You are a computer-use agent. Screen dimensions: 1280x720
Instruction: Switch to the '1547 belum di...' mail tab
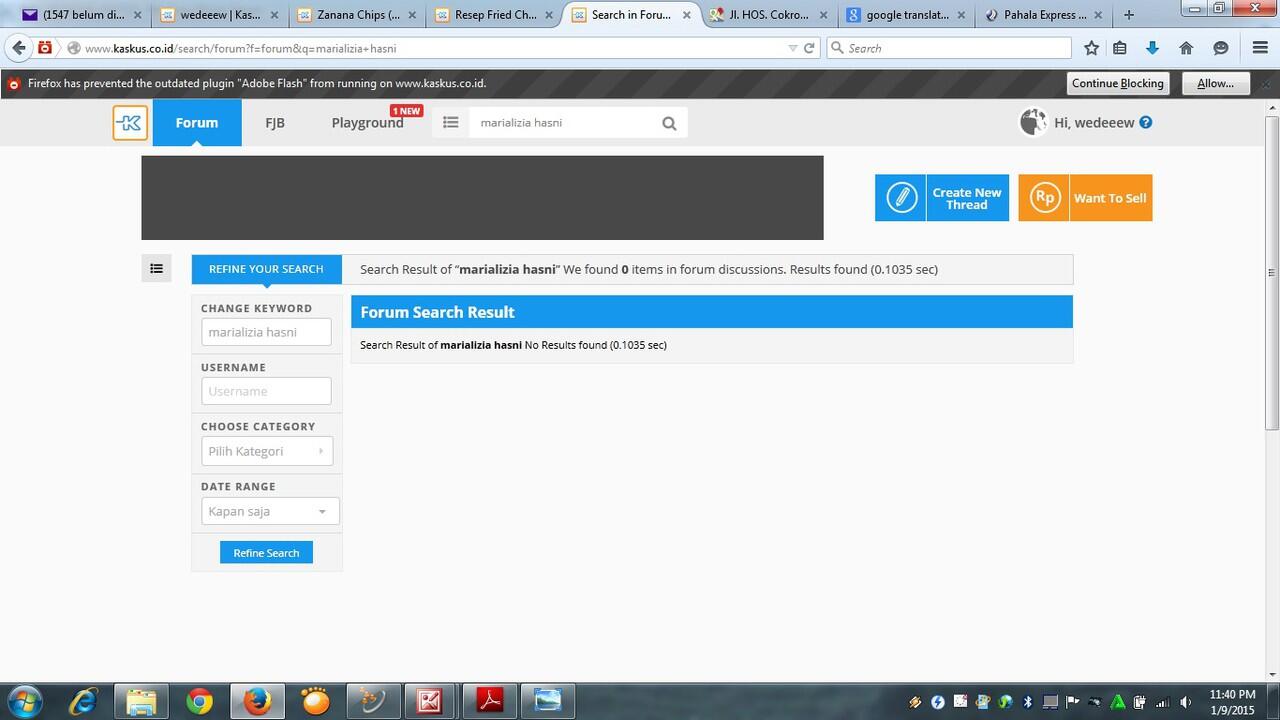83,15
